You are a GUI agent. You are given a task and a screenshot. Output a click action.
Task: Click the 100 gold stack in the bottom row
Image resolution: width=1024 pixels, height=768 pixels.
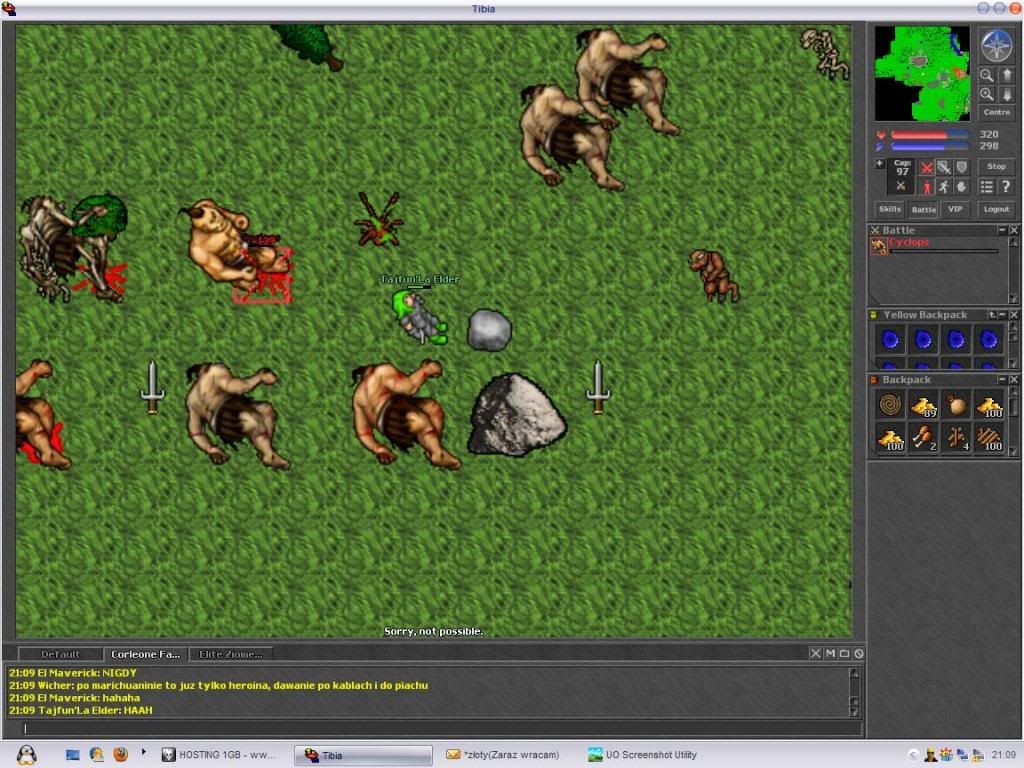pyautogui.click(x=890, y=438)
